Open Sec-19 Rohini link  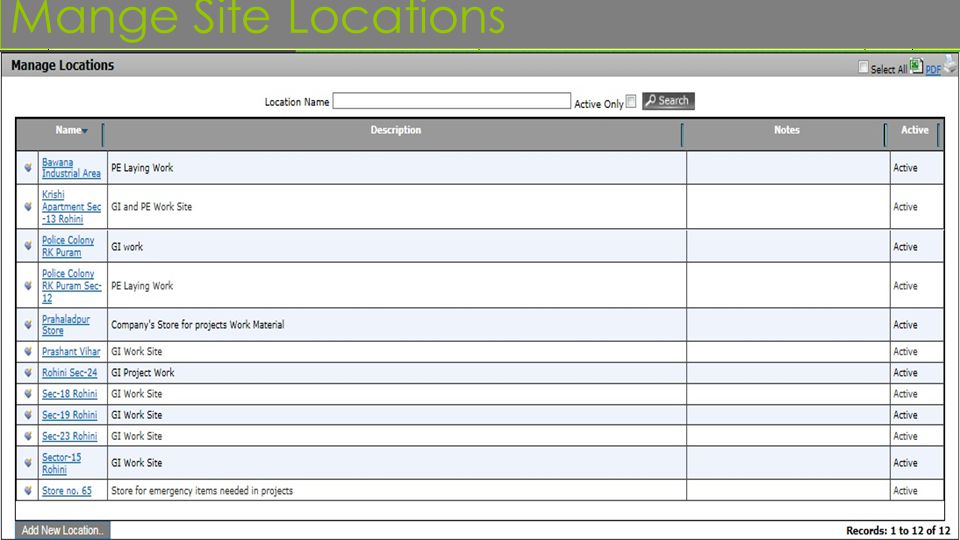pyautogui.click(x=69, y=414)
